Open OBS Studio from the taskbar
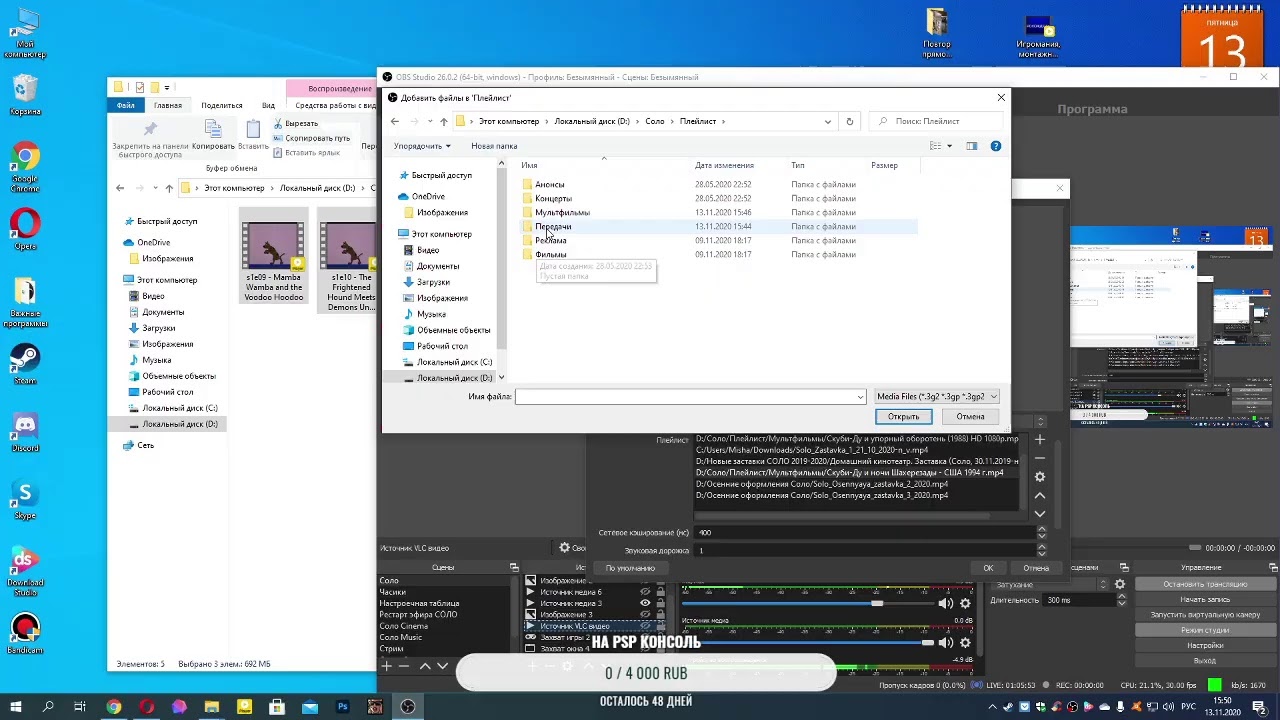Viewport: 1280px width, 720px height. click(x=408, y=707)
